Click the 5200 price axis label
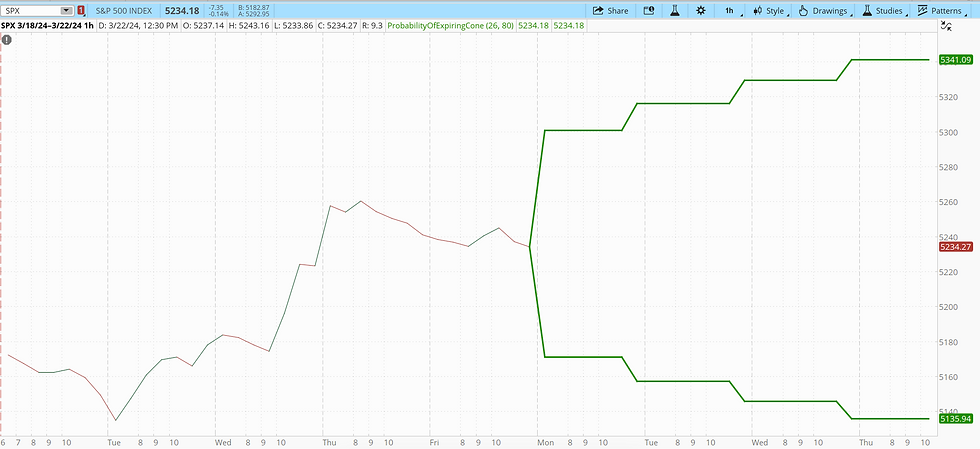This screenshot has width=980, height=449. click(x=949, y=306)
